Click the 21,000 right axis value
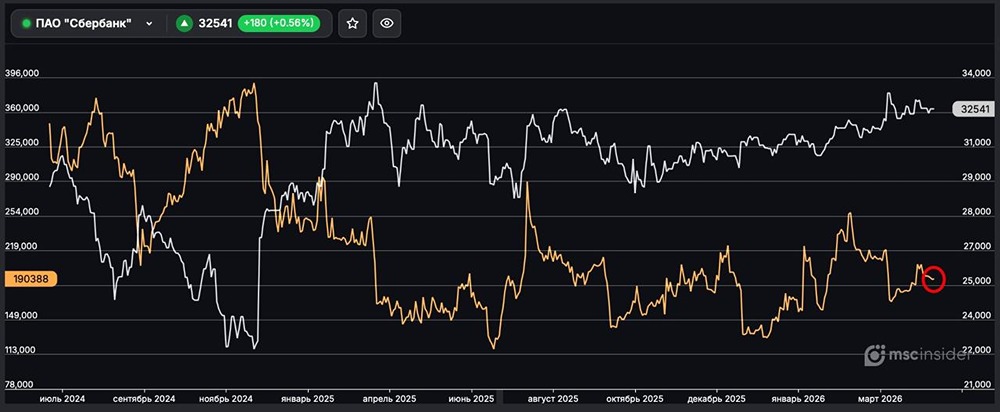The image size is (1000, 412). (976, 385)
